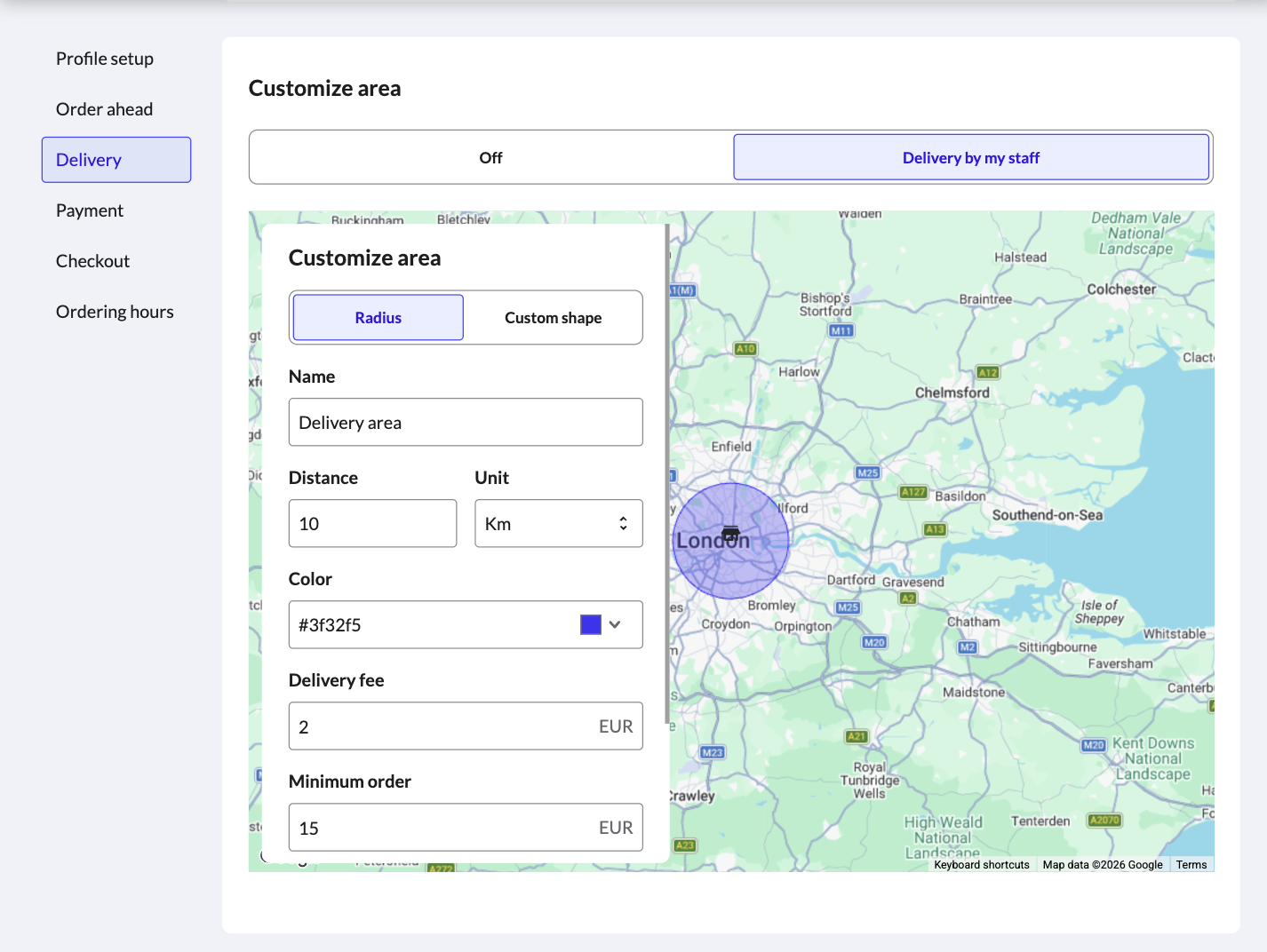Click the A2070 road badge
Image resolution: width=1267 pixels, height=952 pixels.
1104,820
